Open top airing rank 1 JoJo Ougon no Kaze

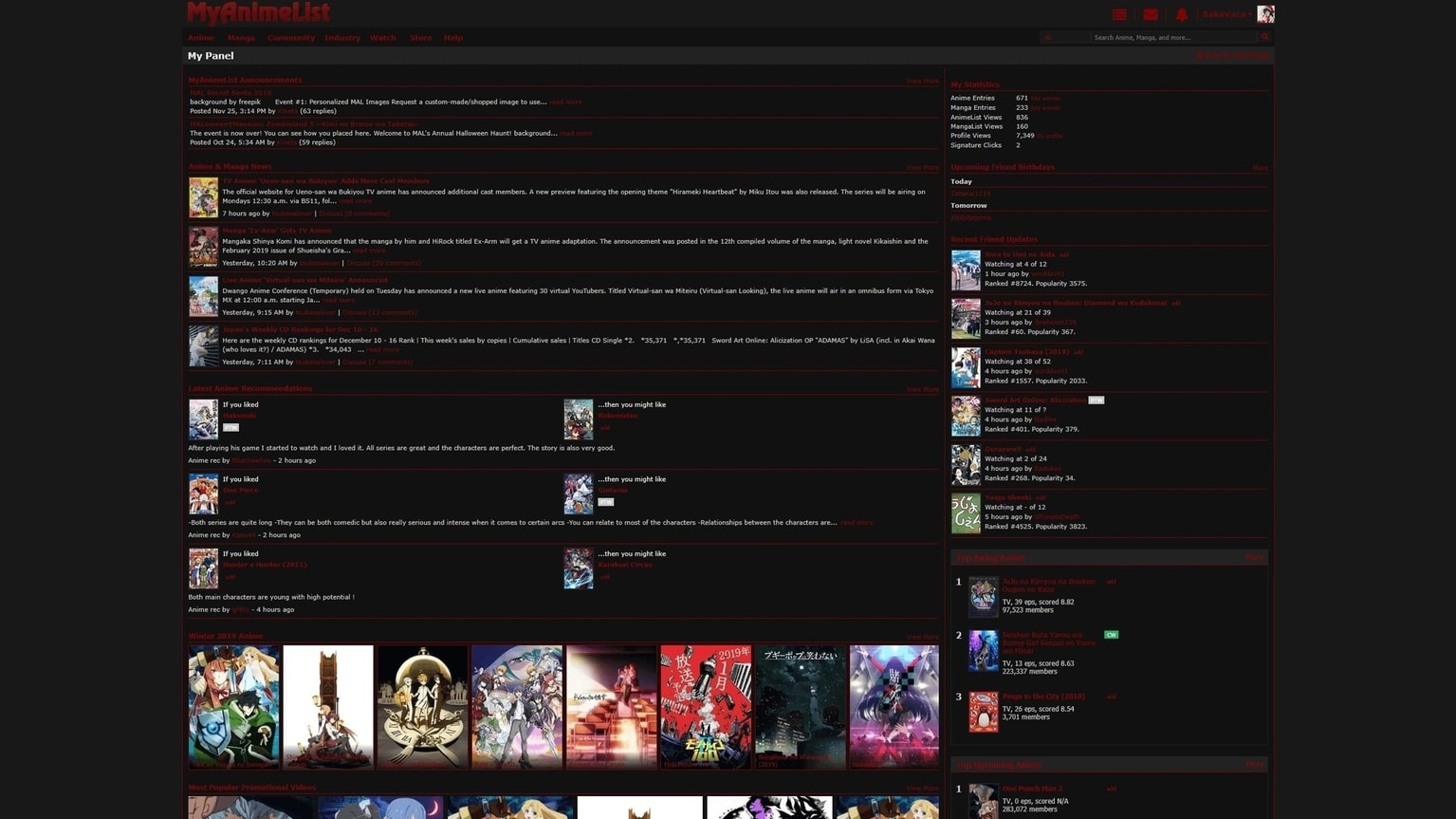pos(1048,586)
